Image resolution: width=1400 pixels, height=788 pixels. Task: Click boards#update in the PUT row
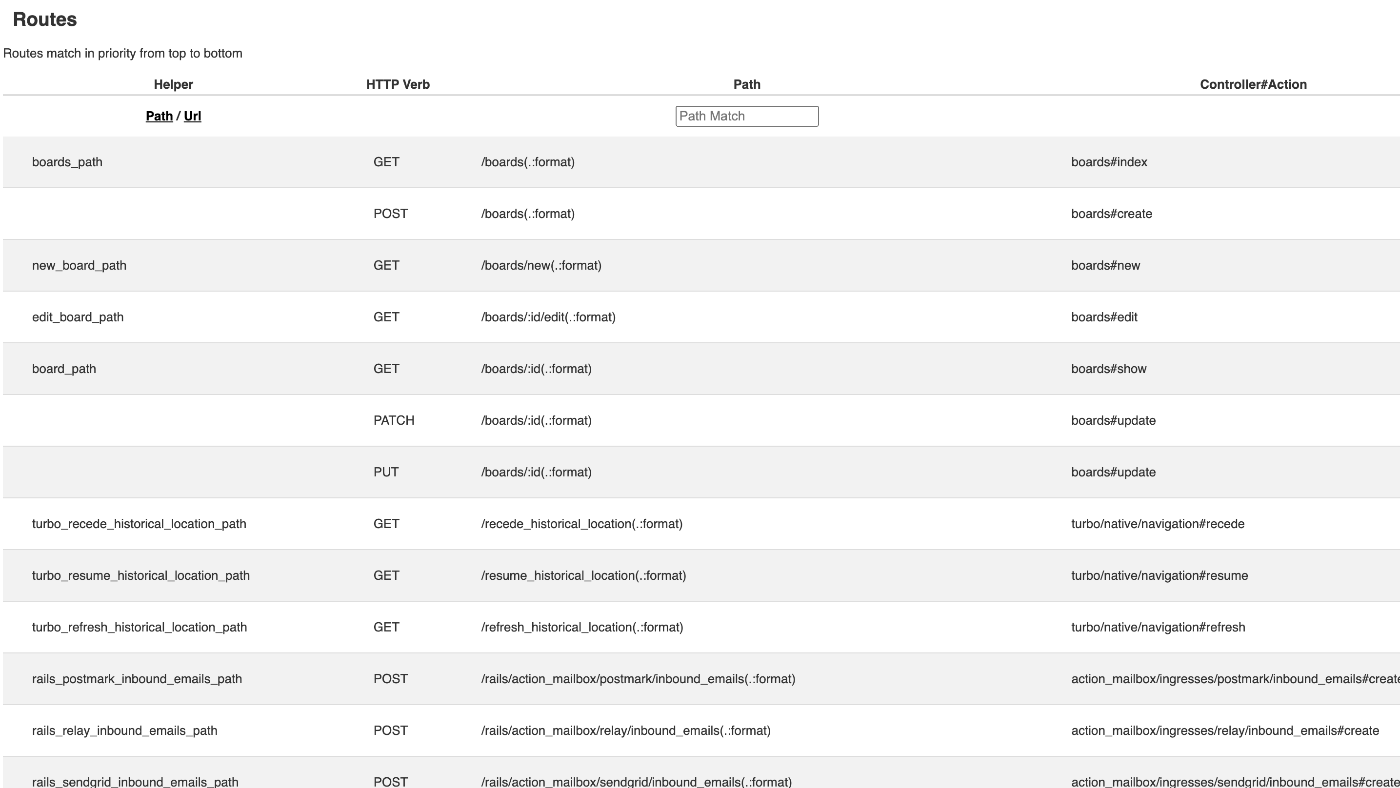coord(1113,472)
